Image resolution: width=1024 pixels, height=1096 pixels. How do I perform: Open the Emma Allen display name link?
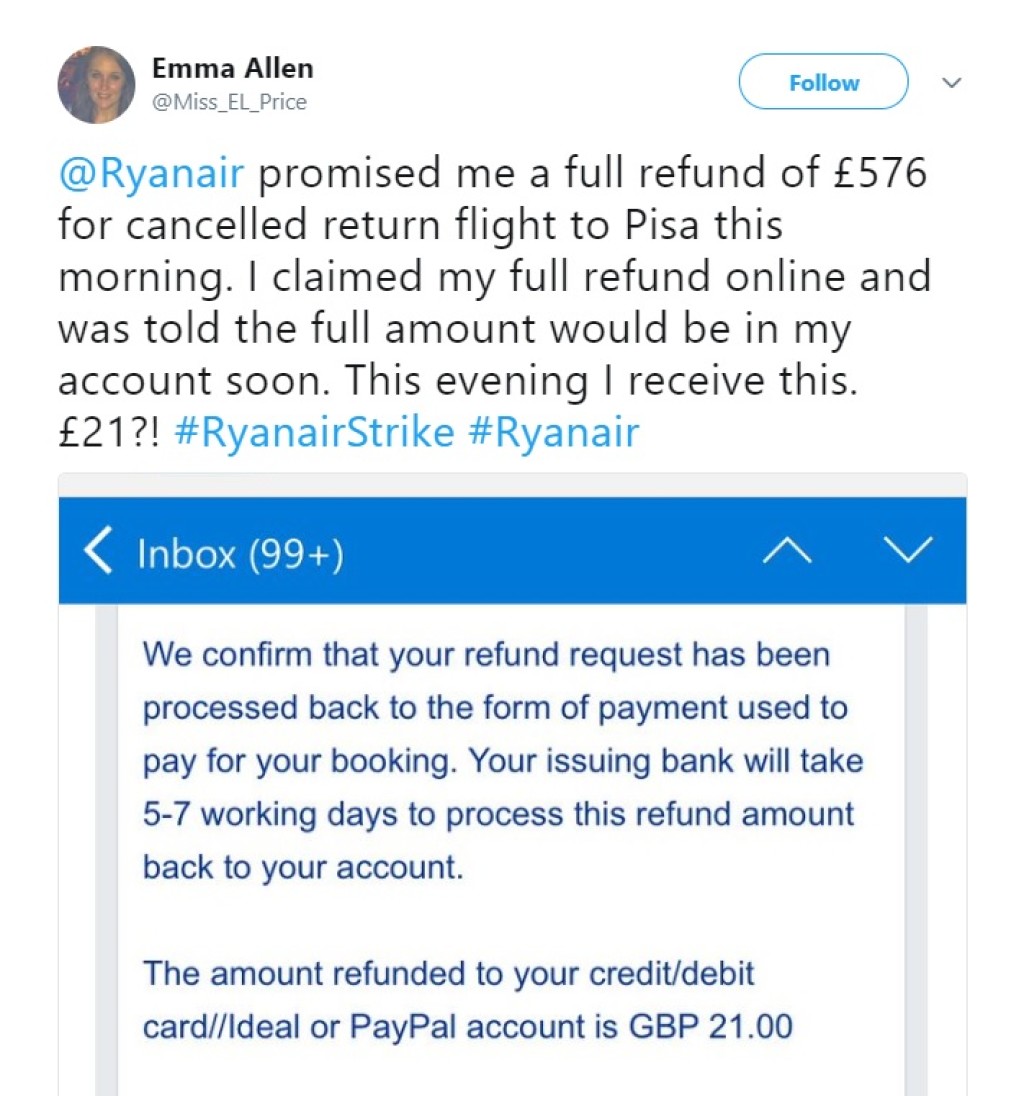[232, 68]
